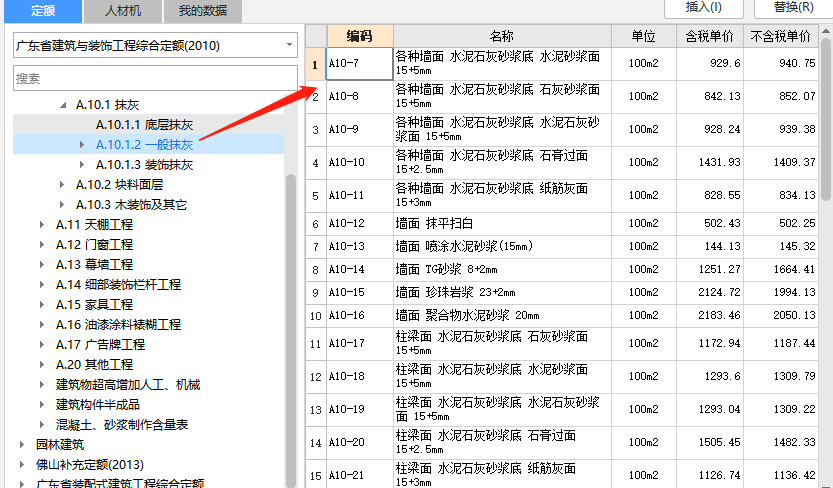Click the 编码 column header
Image resolution: width=833 pixels, height=488 pixels.
point(360,36)
